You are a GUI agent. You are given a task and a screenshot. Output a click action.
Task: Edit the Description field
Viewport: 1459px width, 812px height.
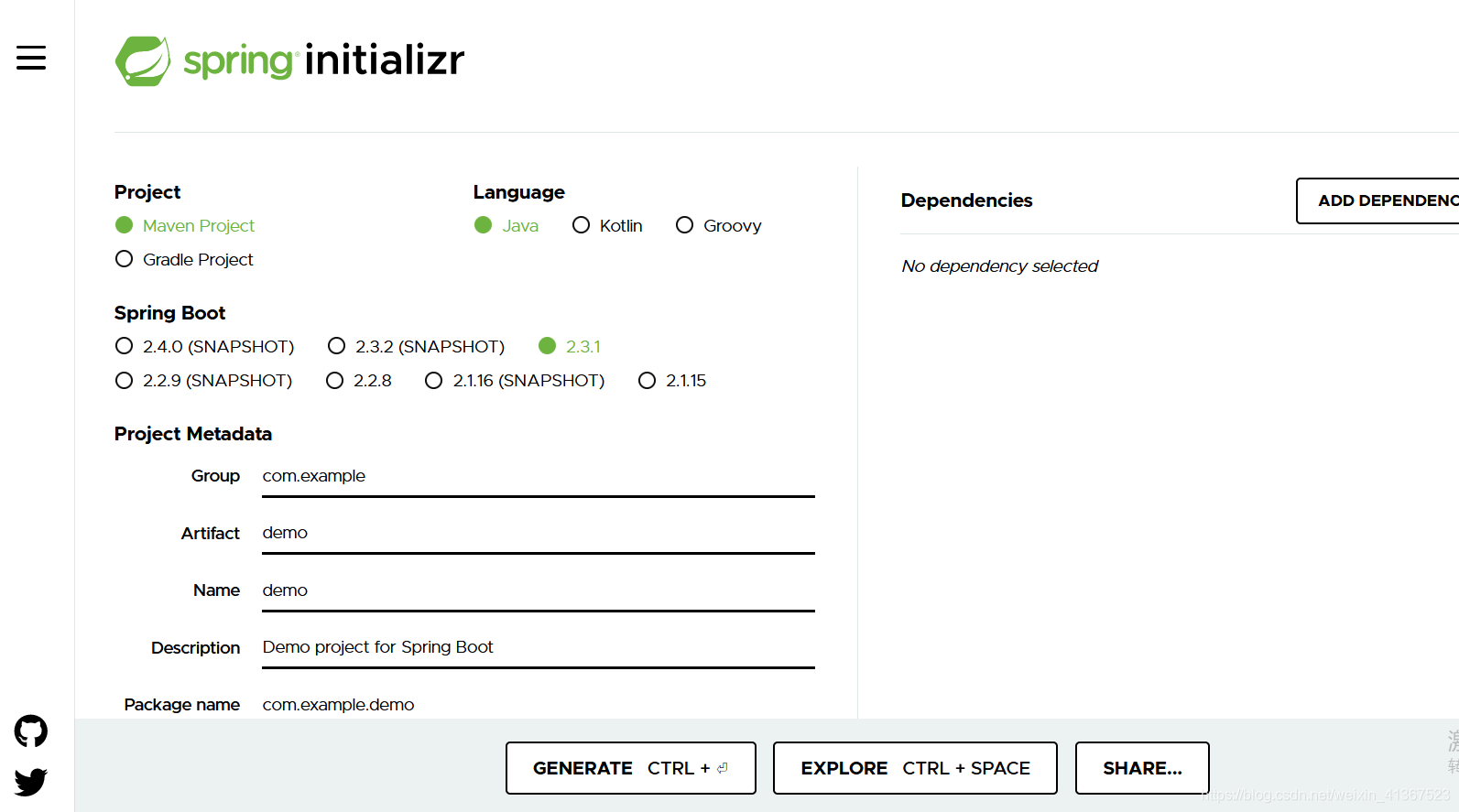point(539,648)
